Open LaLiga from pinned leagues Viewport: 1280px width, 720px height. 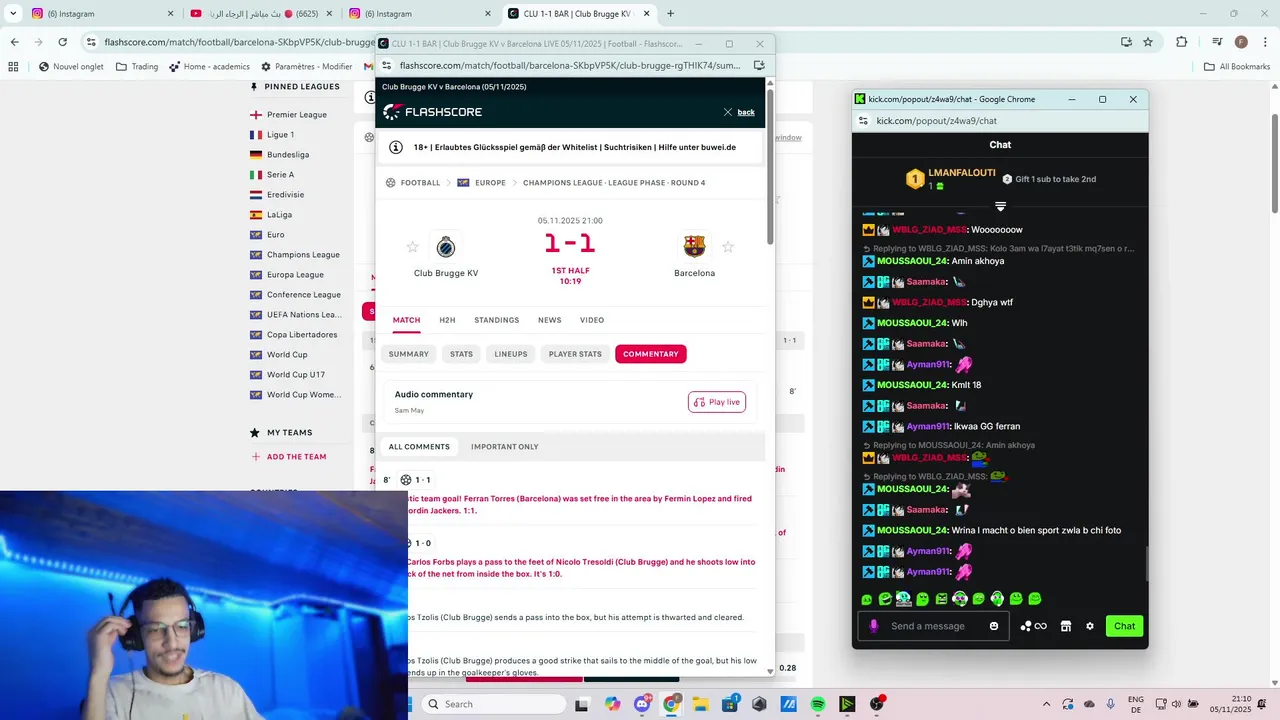tap(279, 215)
